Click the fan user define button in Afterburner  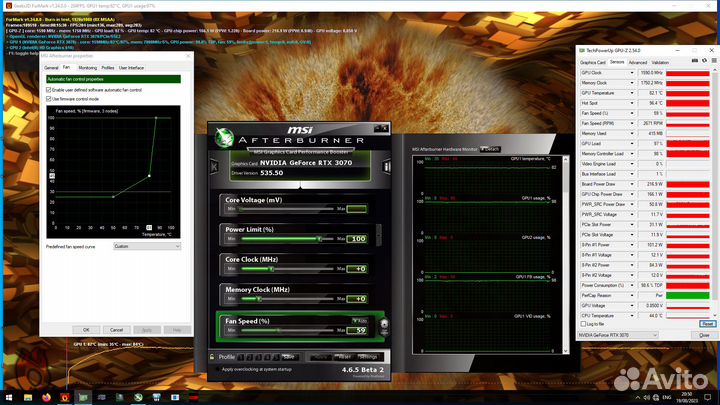point(384,326)
